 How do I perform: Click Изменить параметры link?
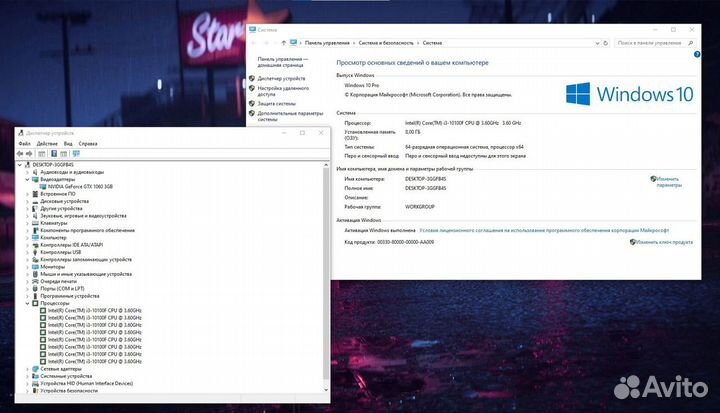tap(669, 182)
